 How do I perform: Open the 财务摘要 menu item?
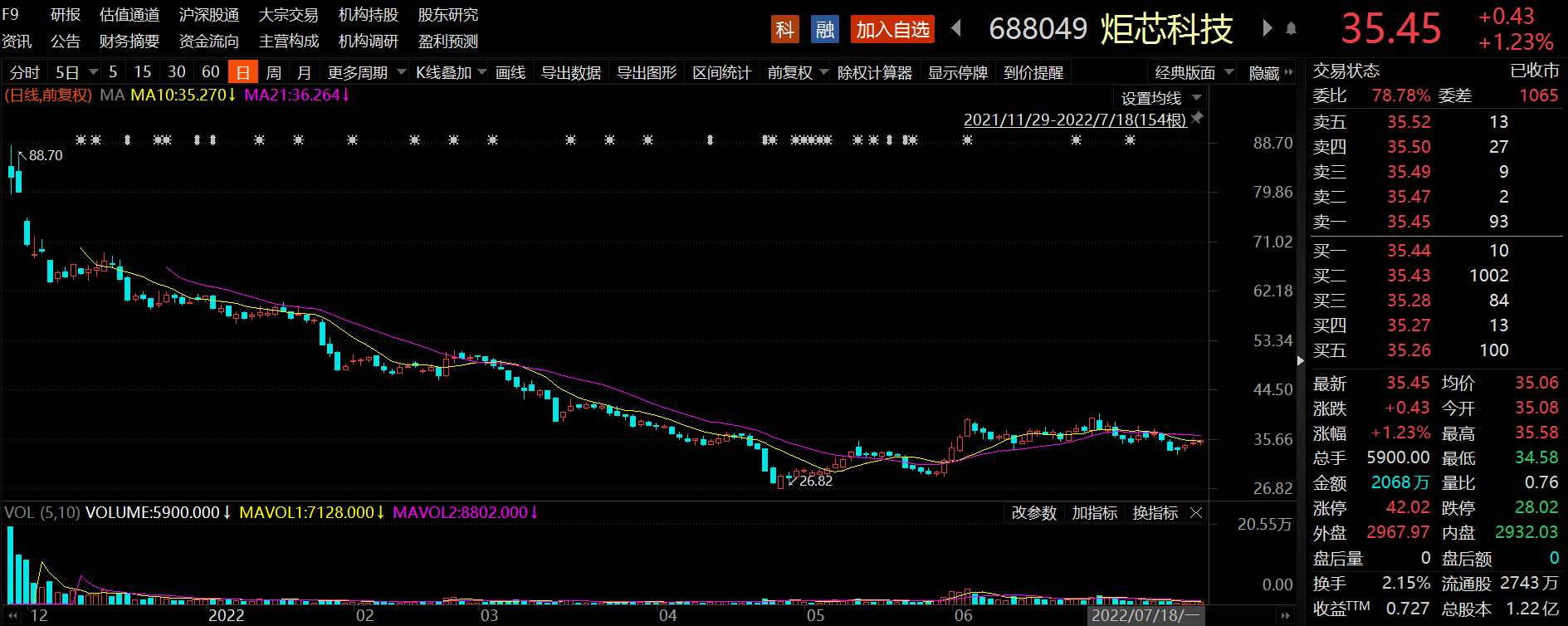pos(129,42)
